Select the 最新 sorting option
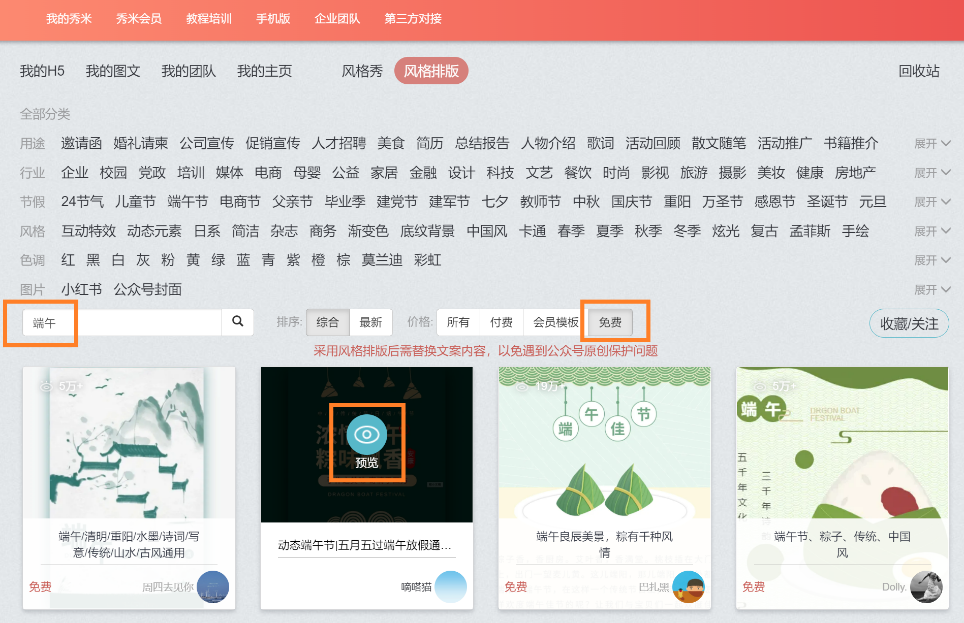Screen dimensions: 964x623 click(x=370, y=322)
